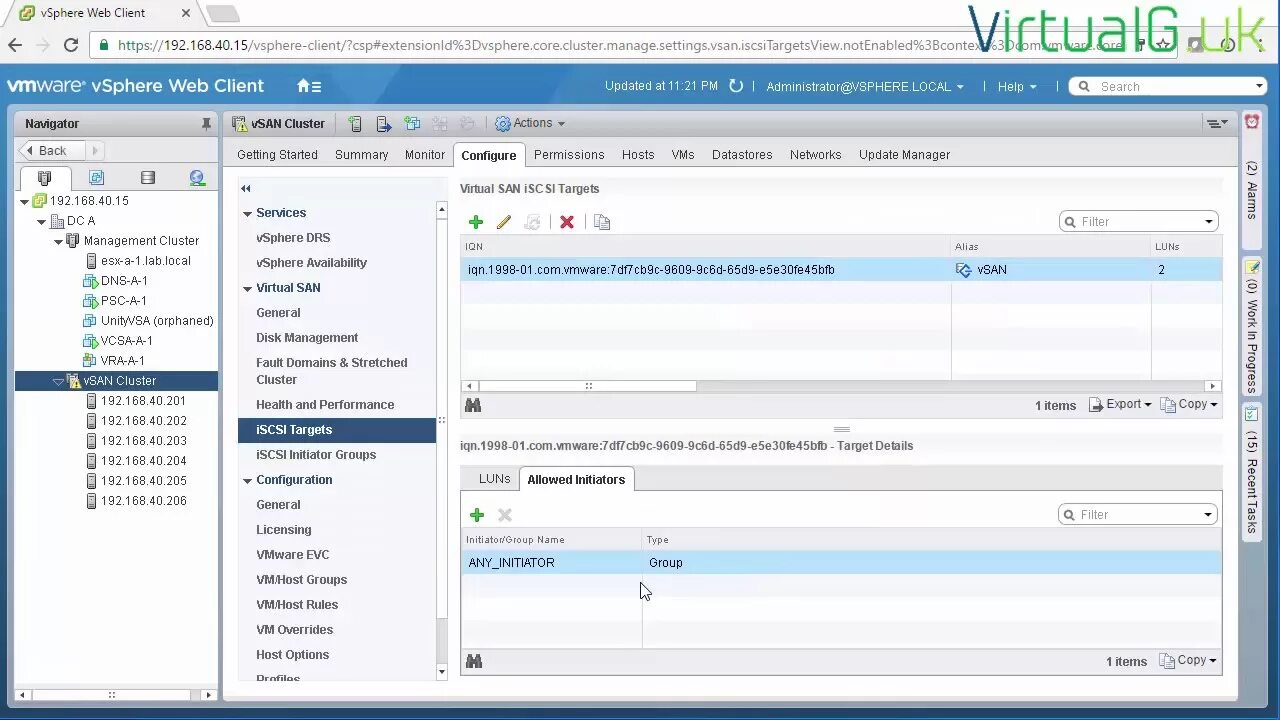Screen dimensions: 1280x720
Task: Switch to Networking navigator view
Action: coord(197,178)
